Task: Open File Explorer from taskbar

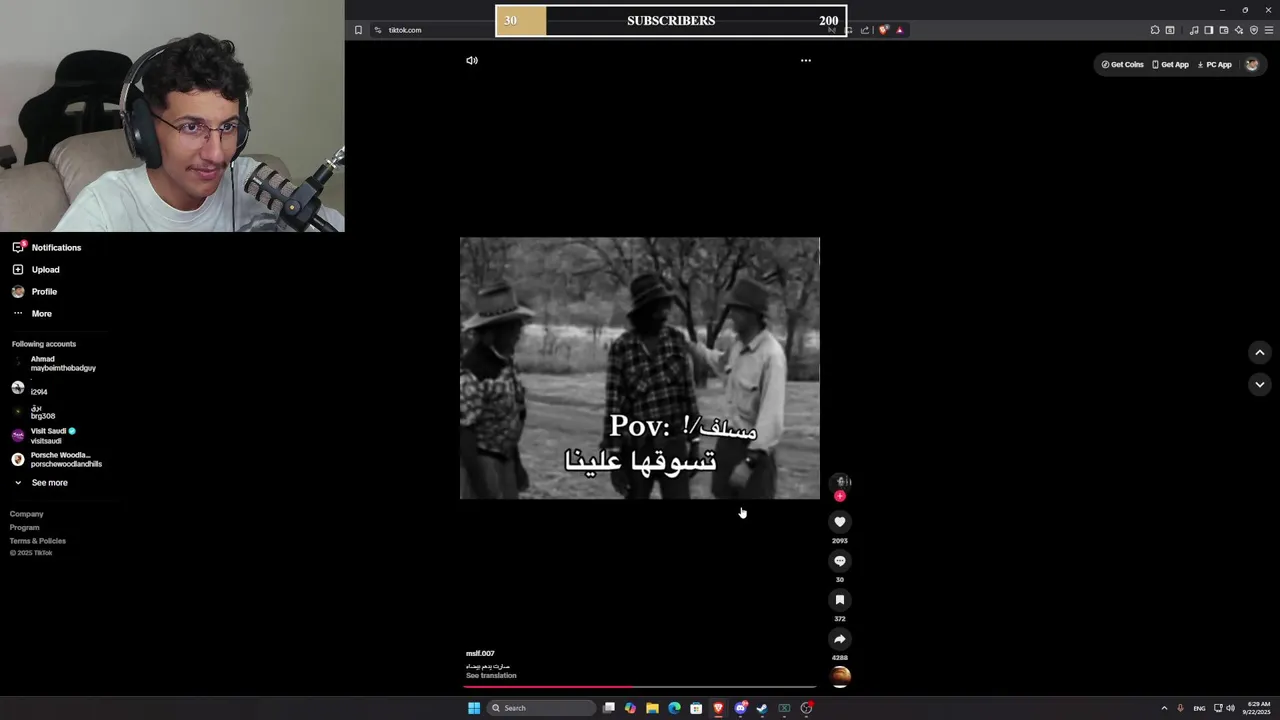Action: [x=652, y=708]
